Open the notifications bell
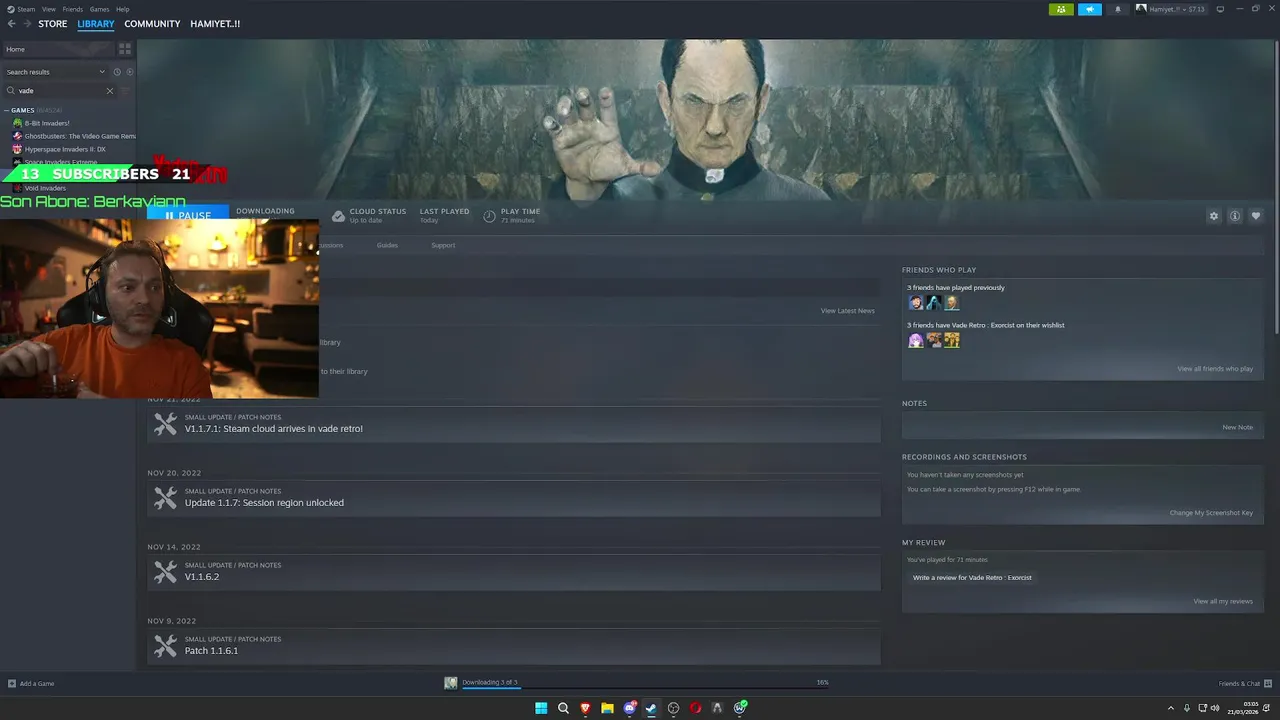Image resolution: width=1280 pixels, height=720 pixels. click(x=1118, y=9)
